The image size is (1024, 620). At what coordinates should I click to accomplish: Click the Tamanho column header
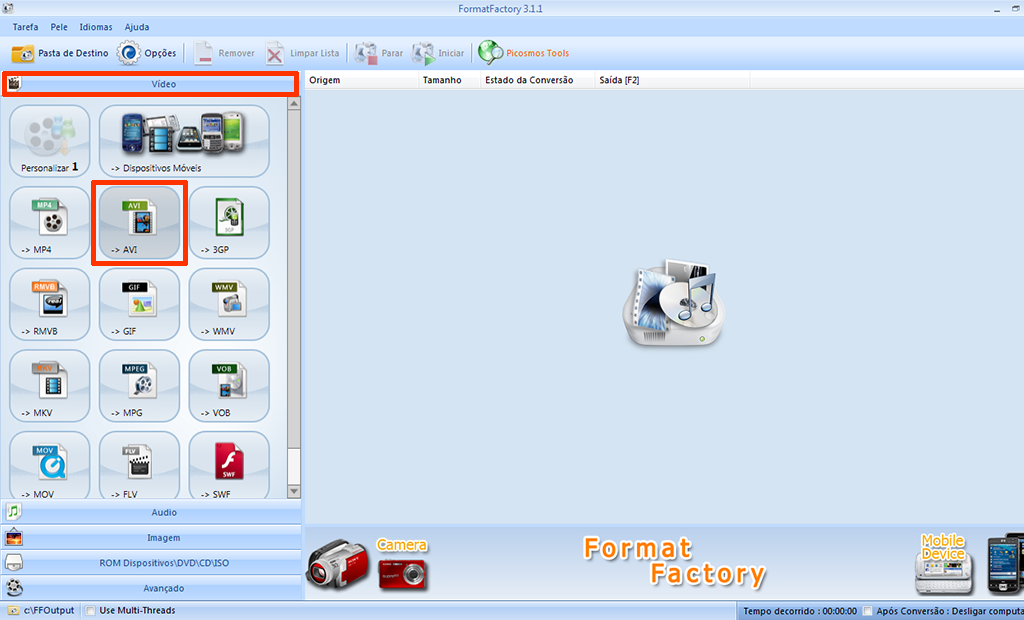point(449,80)
